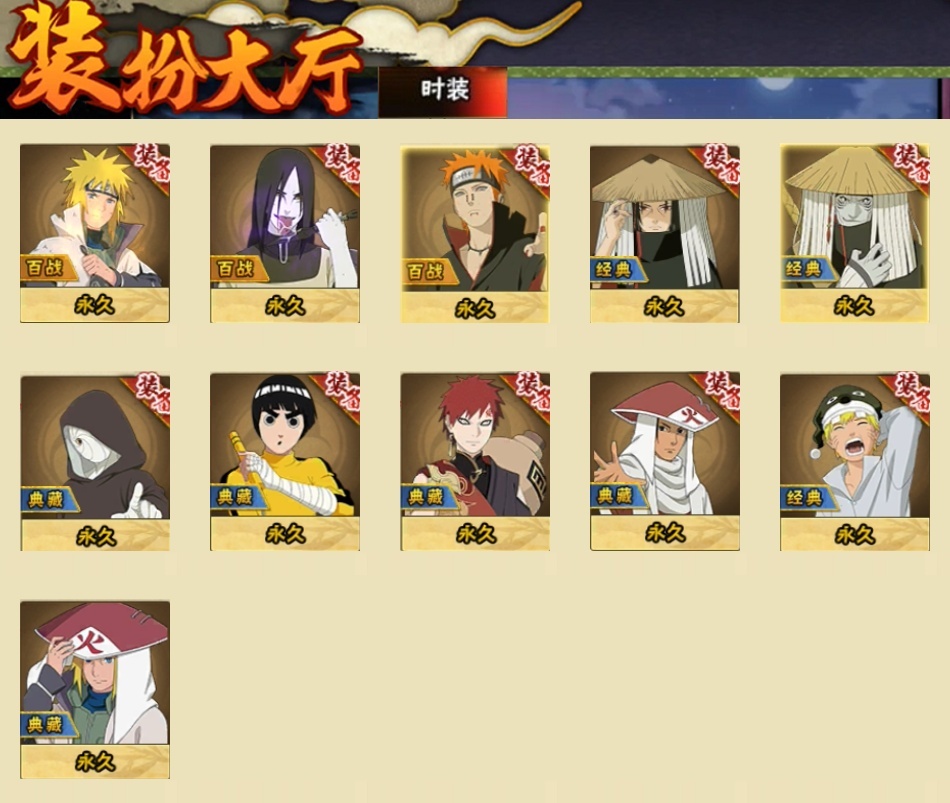
Task: Choose the orange-haired Akatsuki cloak costume
Action: pos(474,233)
